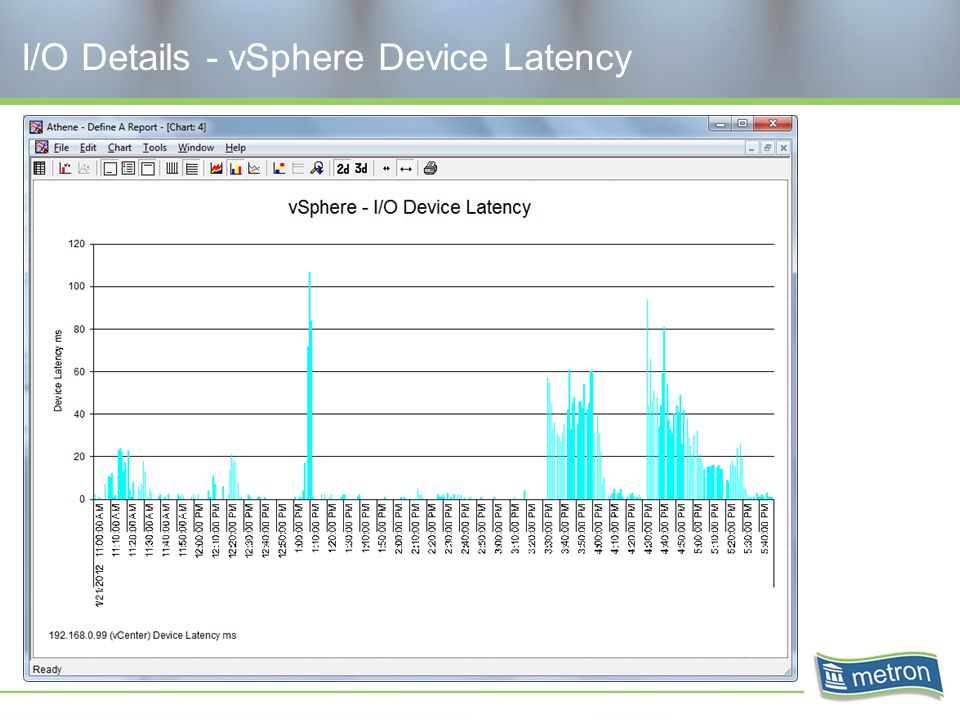960x720 pixels.
Task: Click the vertical 'Device Latency ms' axis label
Action: pos(58,370)
